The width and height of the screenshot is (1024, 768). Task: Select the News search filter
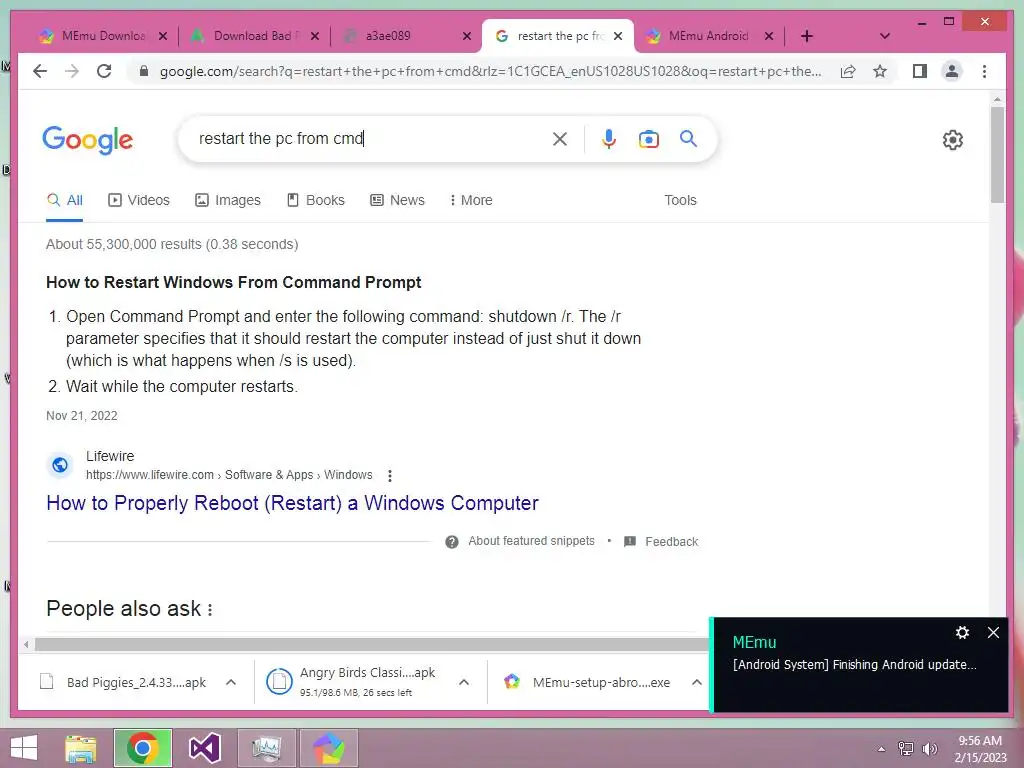click(398, 200)
